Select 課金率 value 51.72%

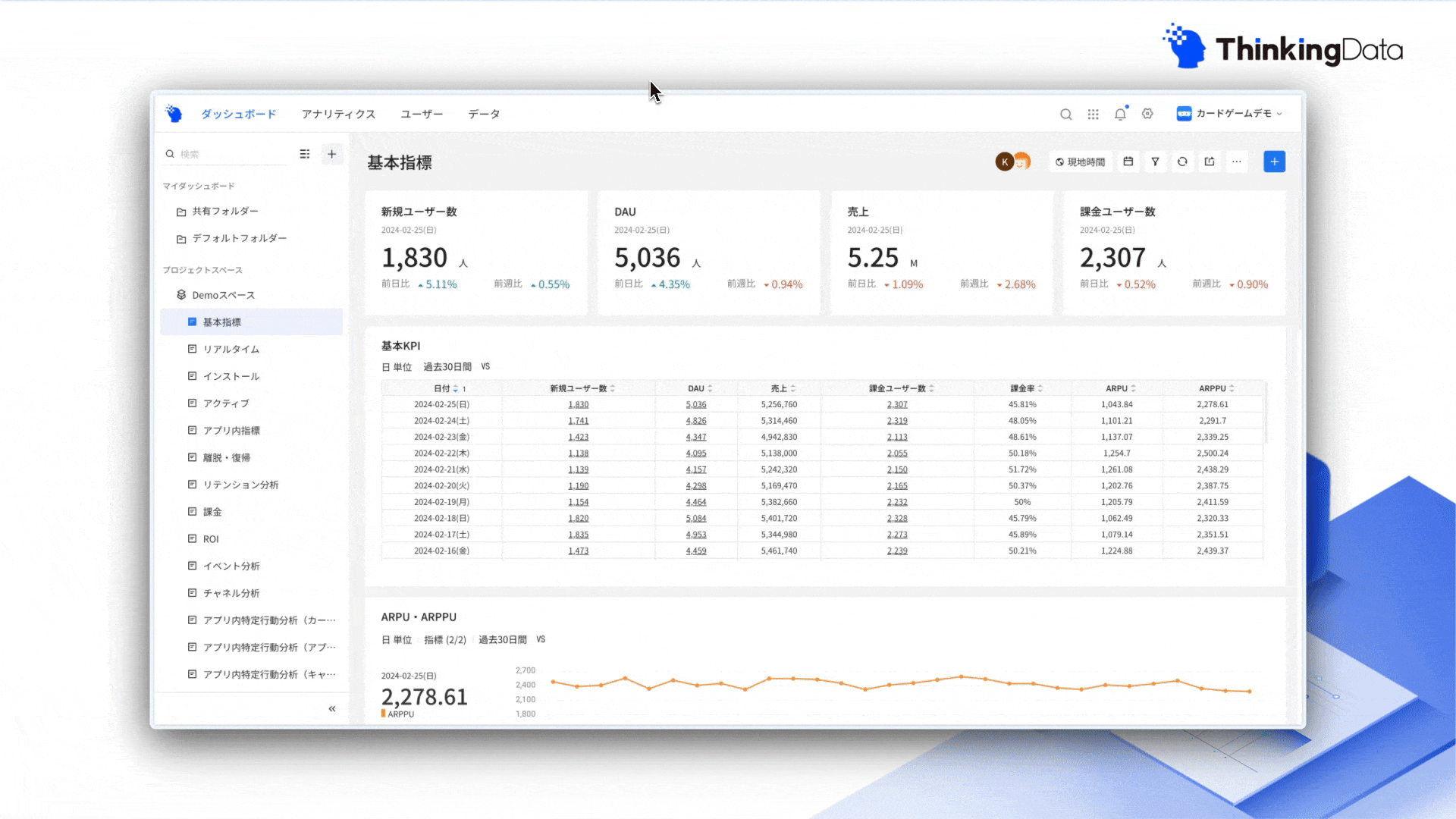1022,470
